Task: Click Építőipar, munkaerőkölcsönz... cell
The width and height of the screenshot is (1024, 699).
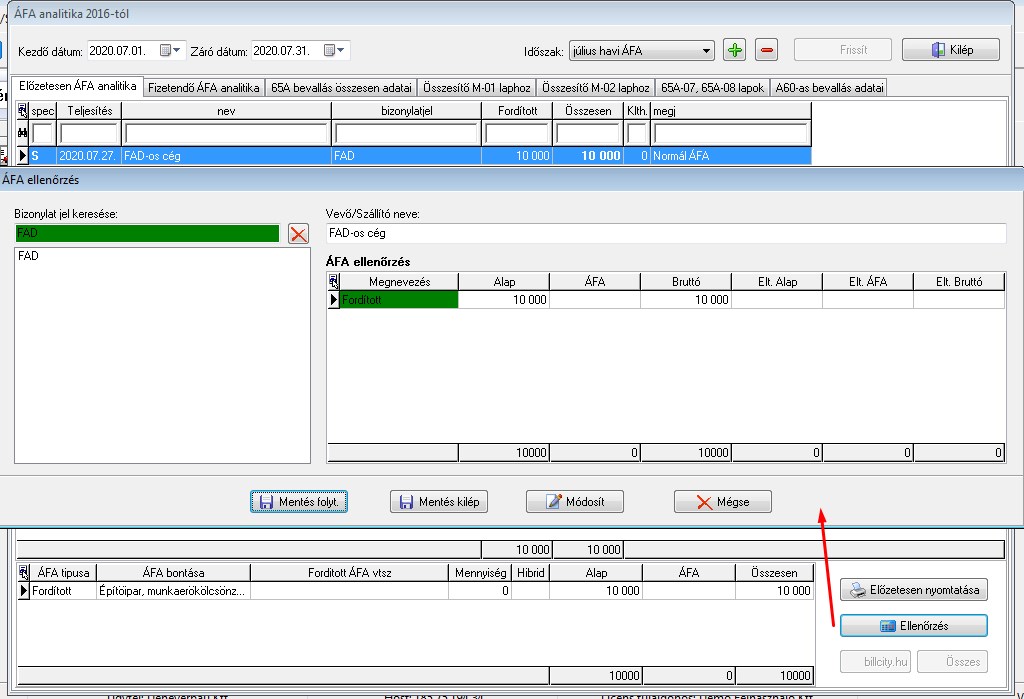Action: pos(173,591)
